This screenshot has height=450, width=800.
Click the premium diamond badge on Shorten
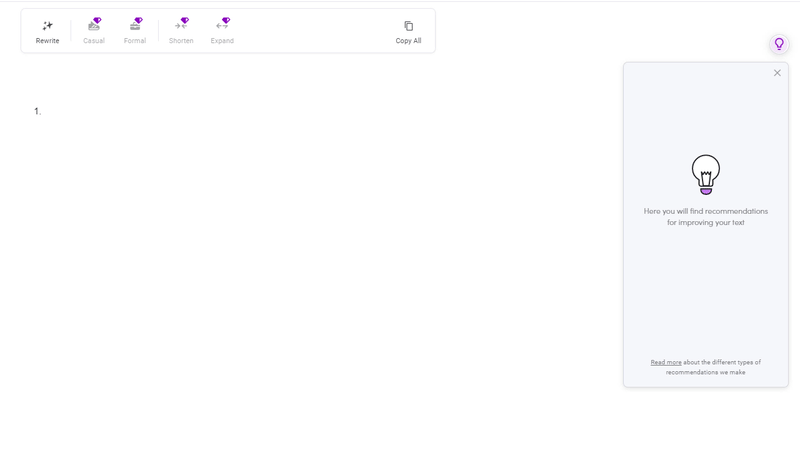click(185, 21)
